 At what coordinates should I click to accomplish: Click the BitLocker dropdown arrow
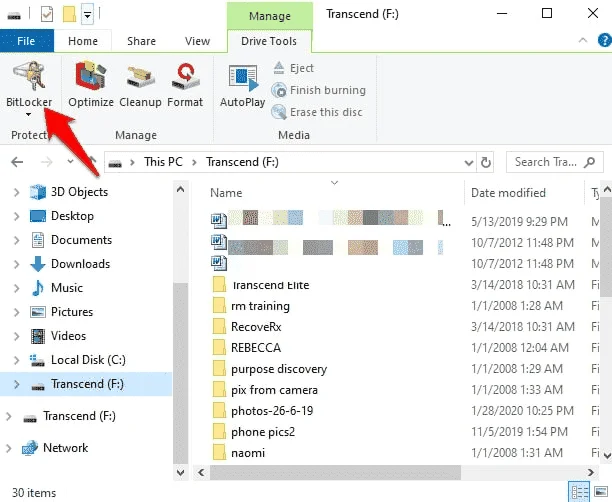pos(28,114)
